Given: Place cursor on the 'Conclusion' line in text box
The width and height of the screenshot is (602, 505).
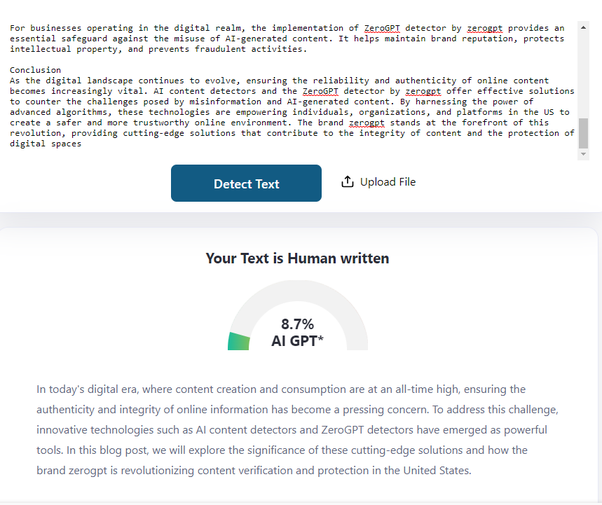Looking at the screenshot, I should pos(35,70).
